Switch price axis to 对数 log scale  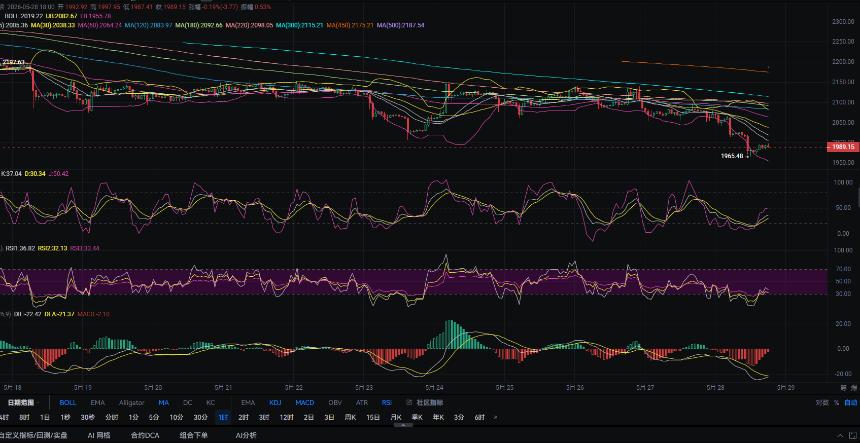pos(821,402)
